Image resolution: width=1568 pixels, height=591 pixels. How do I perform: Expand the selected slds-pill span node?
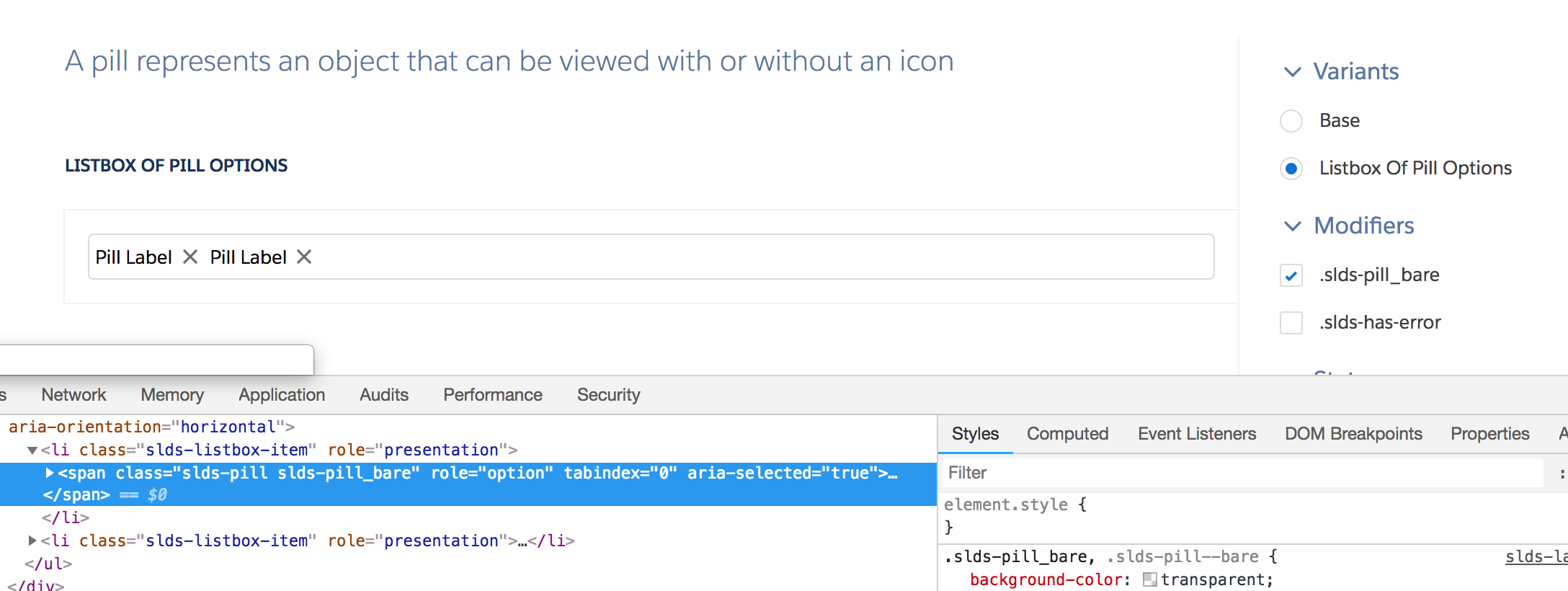50,473
